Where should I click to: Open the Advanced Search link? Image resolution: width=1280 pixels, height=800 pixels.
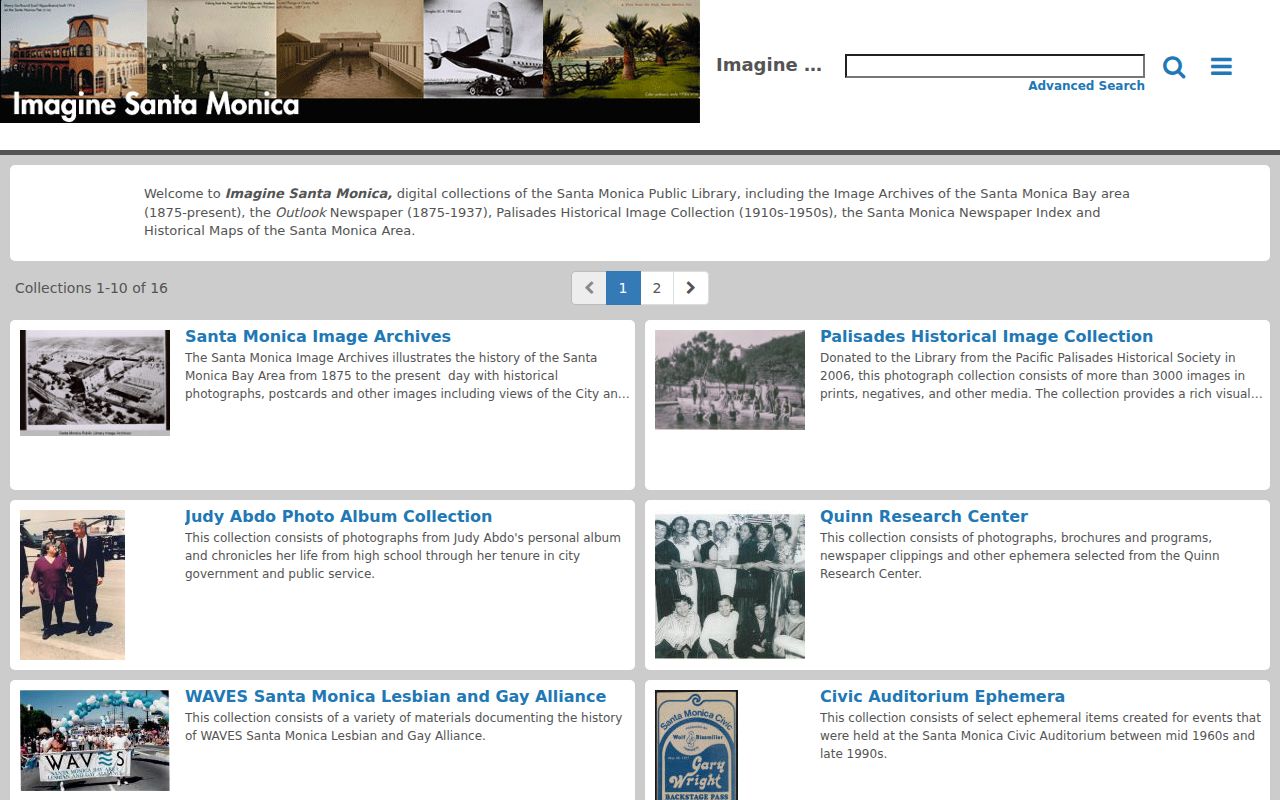(x=1086, y=86)
